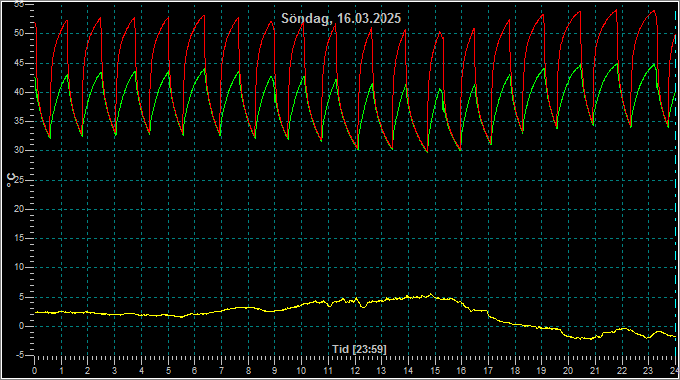Click the y-axis value 40
The image size is (680, 380).
click(x=19, y=92)
